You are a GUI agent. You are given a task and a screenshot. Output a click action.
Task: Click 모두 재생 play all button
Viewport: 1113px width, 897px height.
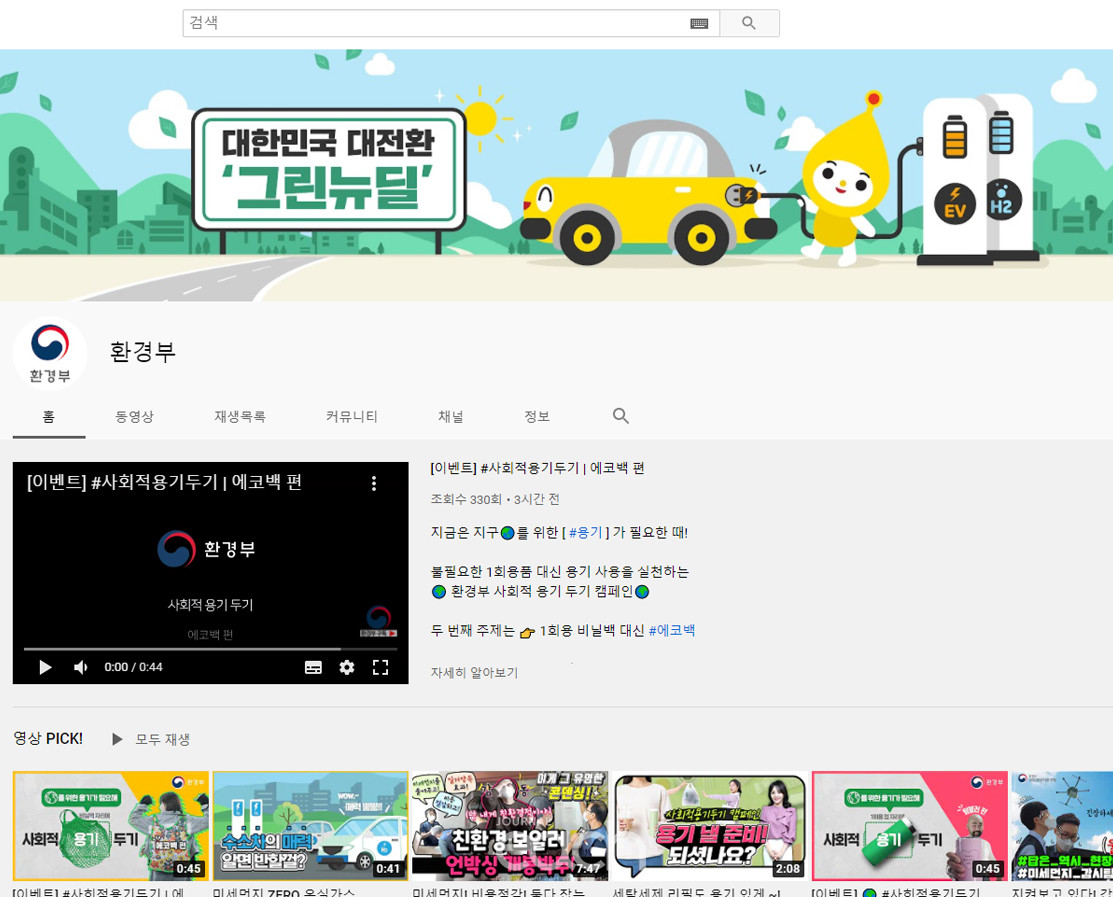pos(151,739)
